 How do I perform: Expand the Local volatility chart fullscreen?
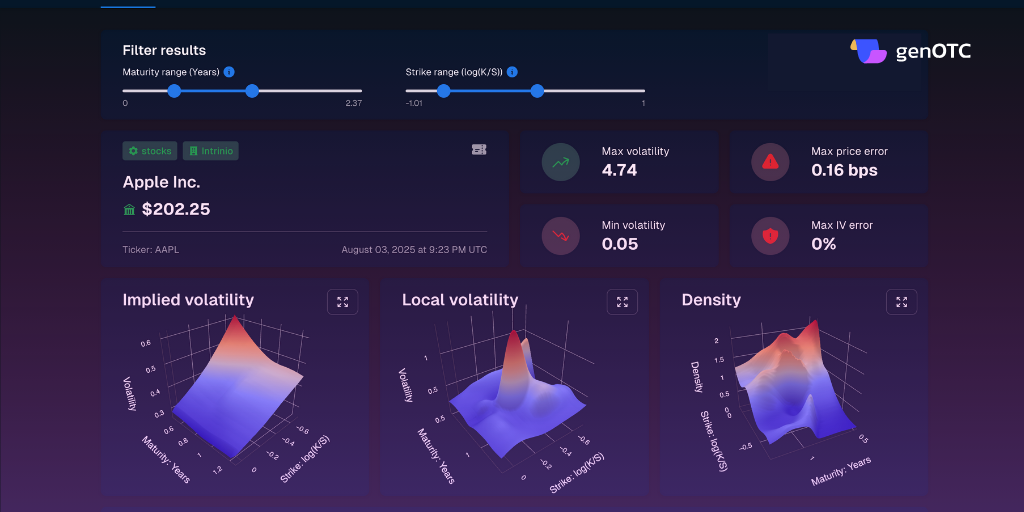pos(622,301)
